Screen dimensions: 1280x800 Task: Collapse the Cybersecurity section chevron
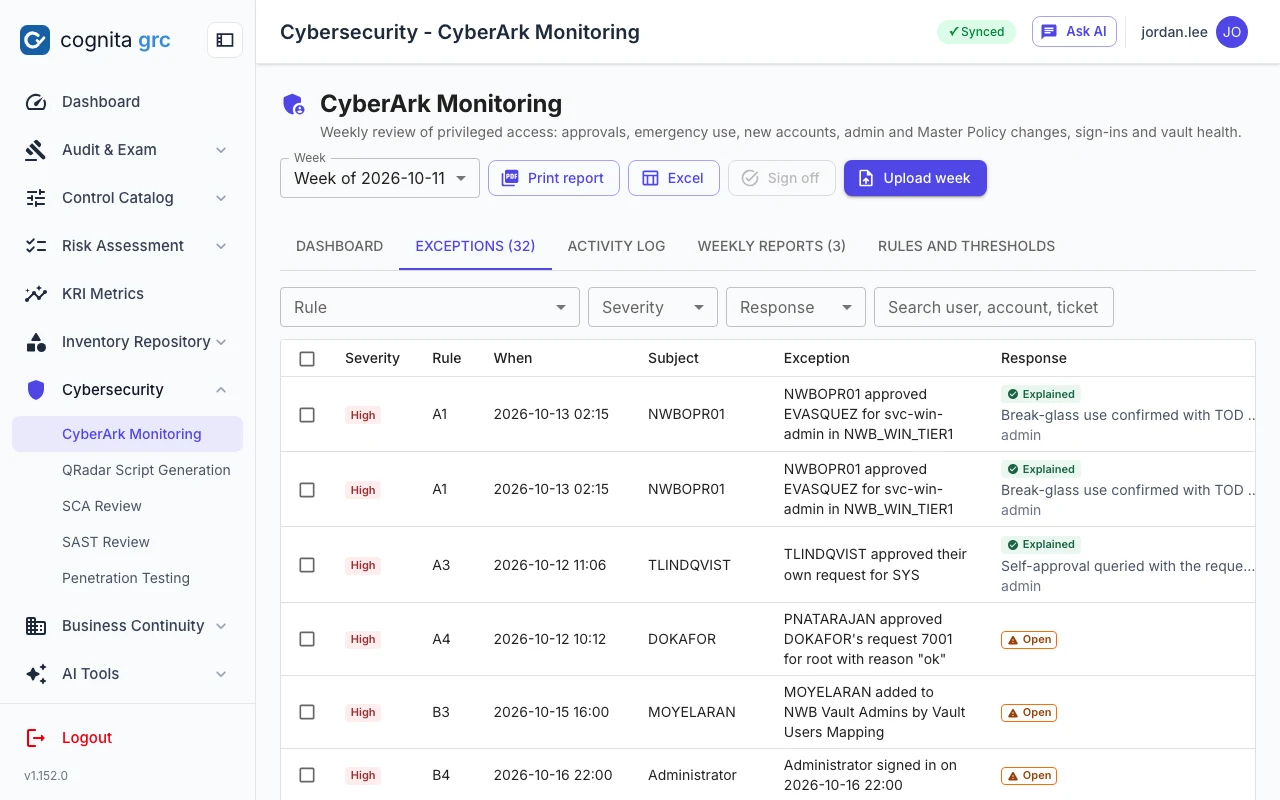[x=221, y=390]
